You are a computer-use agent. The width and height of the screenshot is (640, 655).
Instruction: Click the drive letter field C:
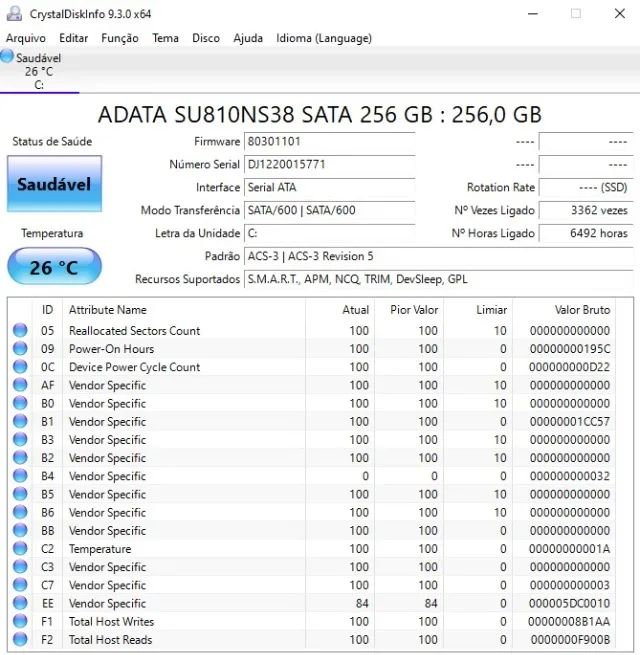point(330,233)
